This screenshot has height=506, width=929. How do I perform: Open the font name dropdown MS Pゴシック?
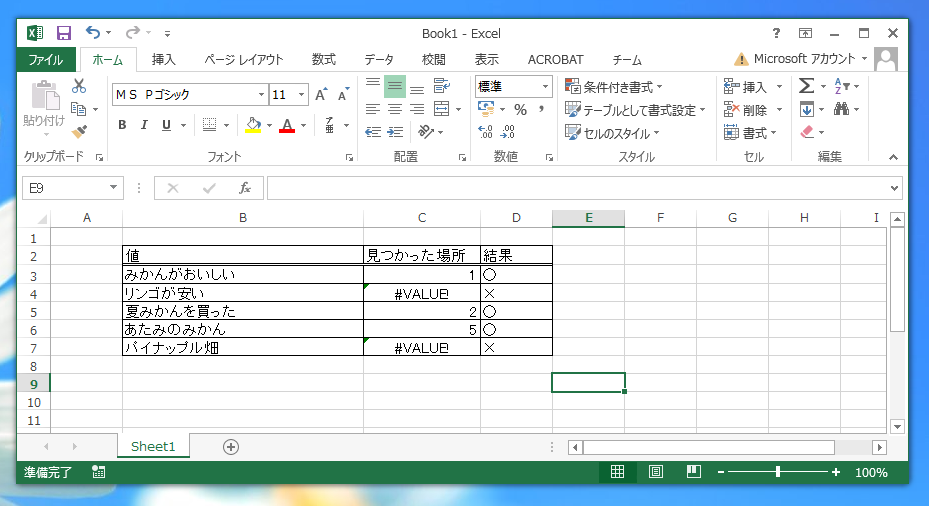(261, 95)
